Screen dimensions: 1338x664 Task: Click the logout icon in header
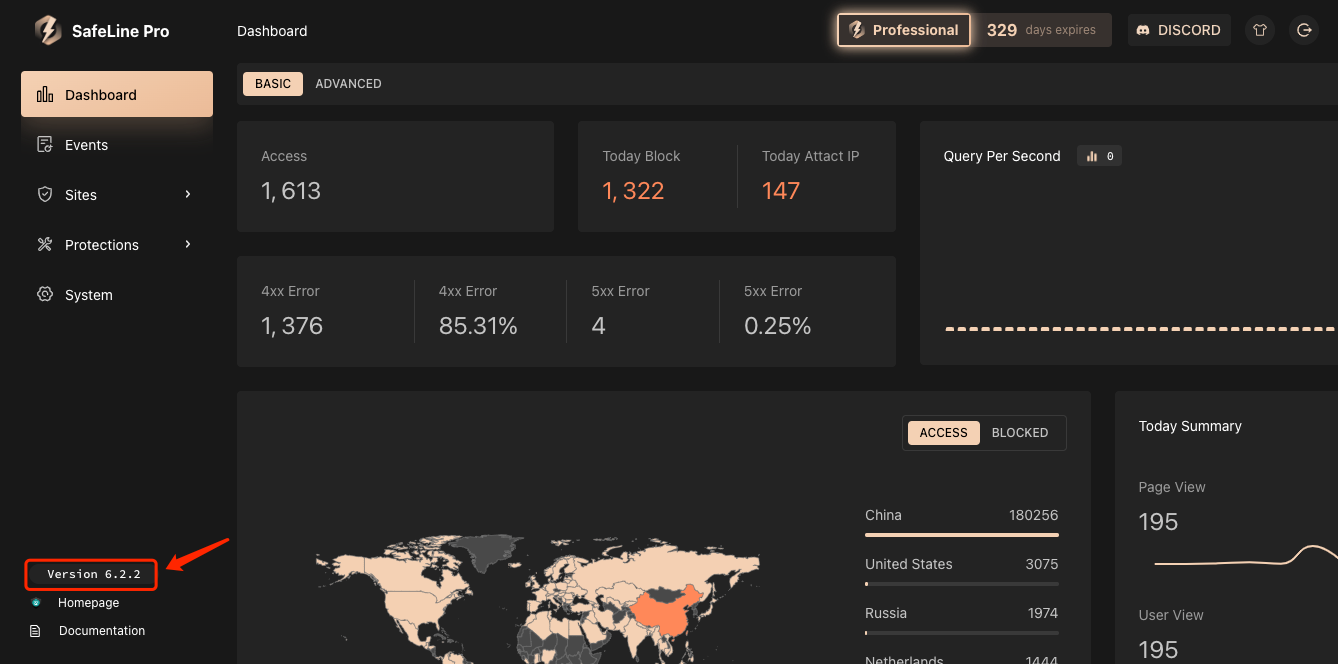pyautogui.click(x=1304, y=30)
